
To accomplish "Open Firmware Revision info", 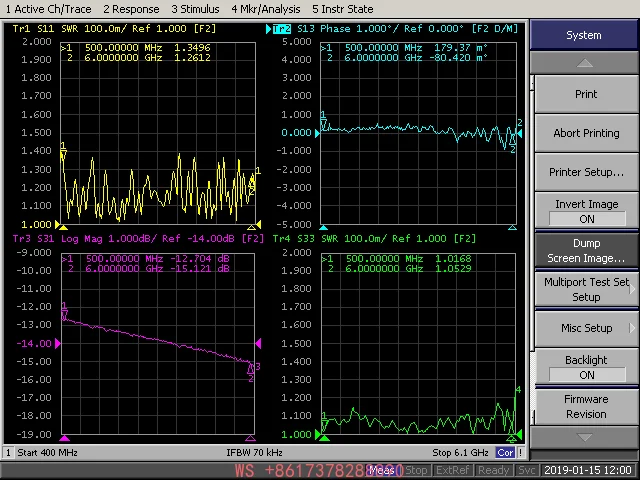I will pos(586,407).
